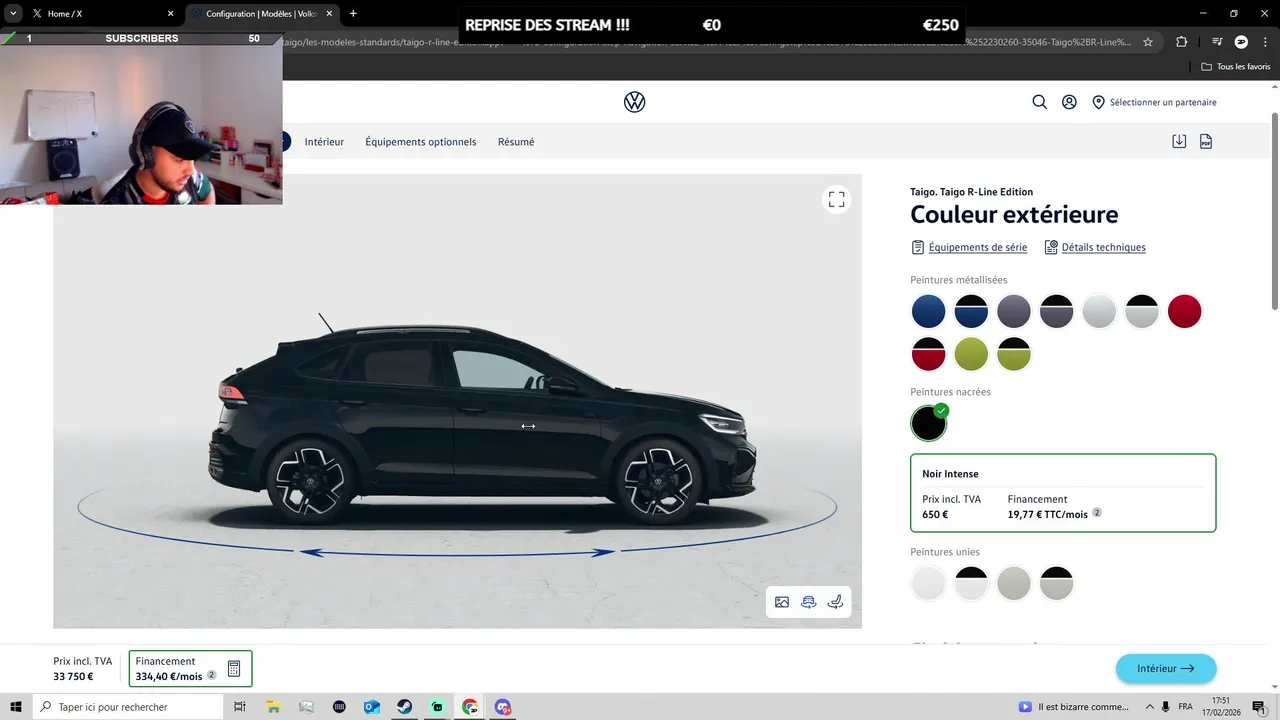The image size is (1280, 720).
Task: Select solid red metallic paint
Action: tap(1184, 311)
